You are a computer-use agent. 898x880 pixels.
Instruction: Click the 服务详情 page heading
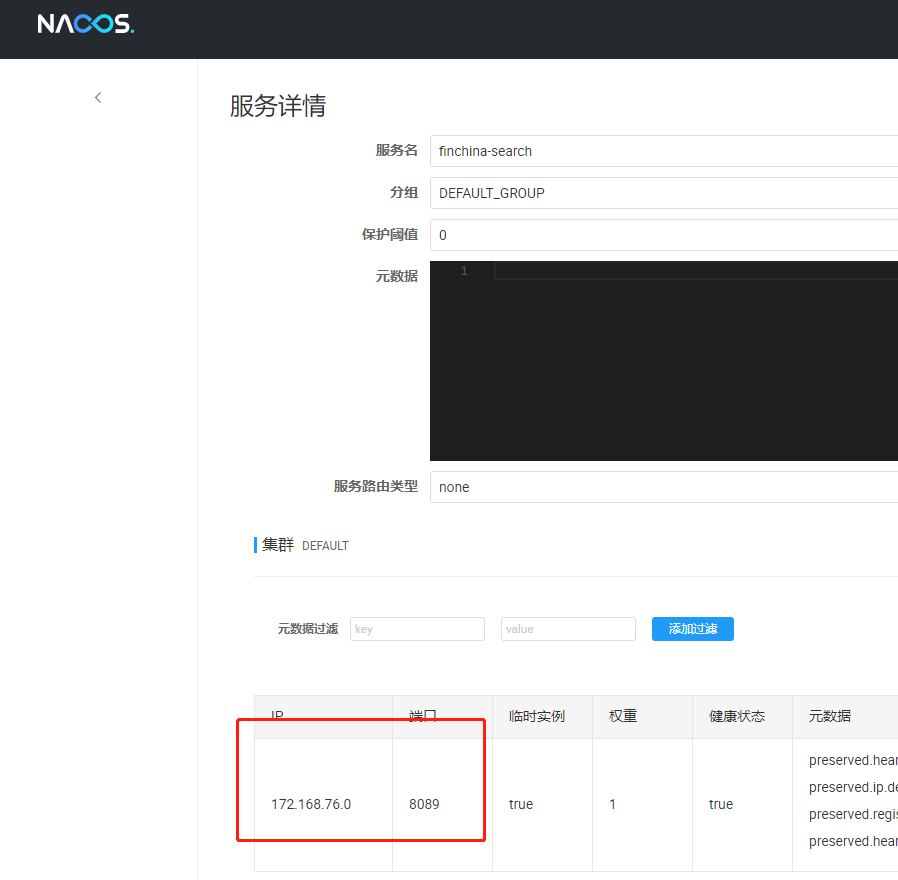coord(278,106)
